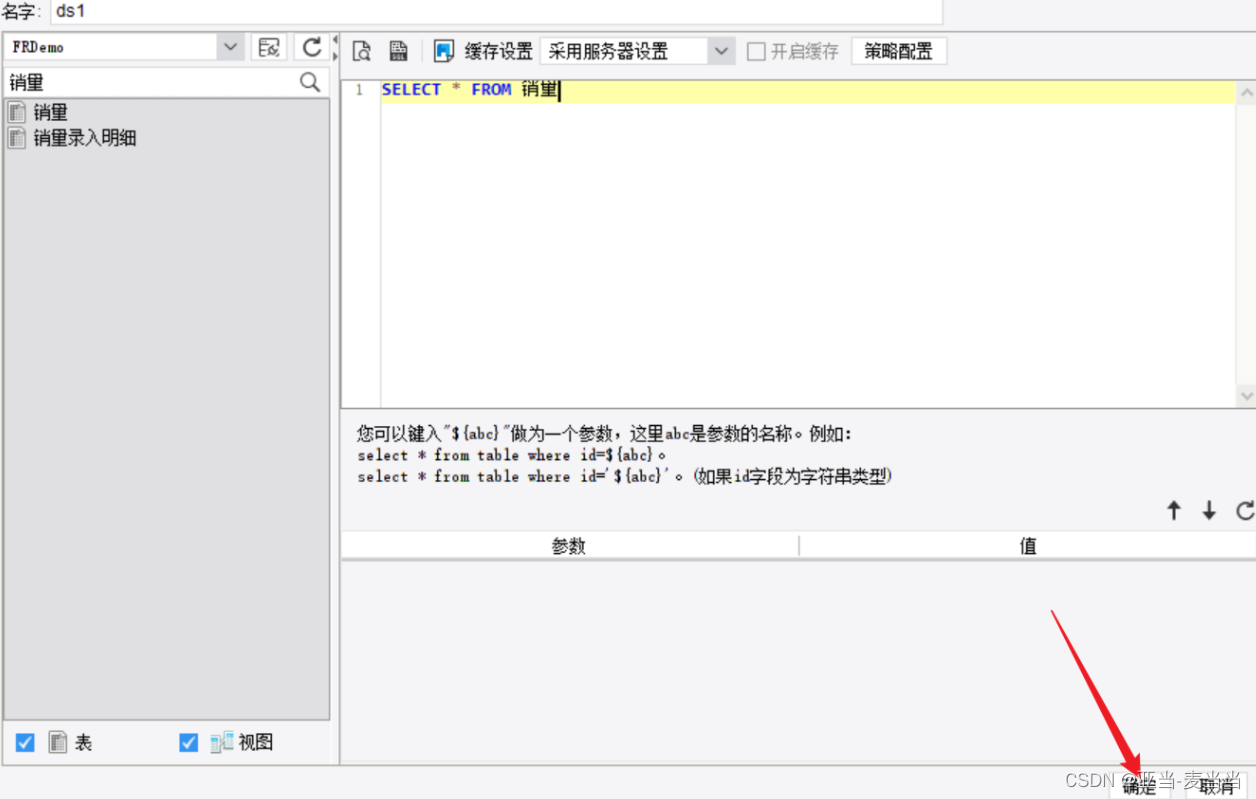
Task: Click the 取消 cancel button
Action: (x=1216, y=786)
